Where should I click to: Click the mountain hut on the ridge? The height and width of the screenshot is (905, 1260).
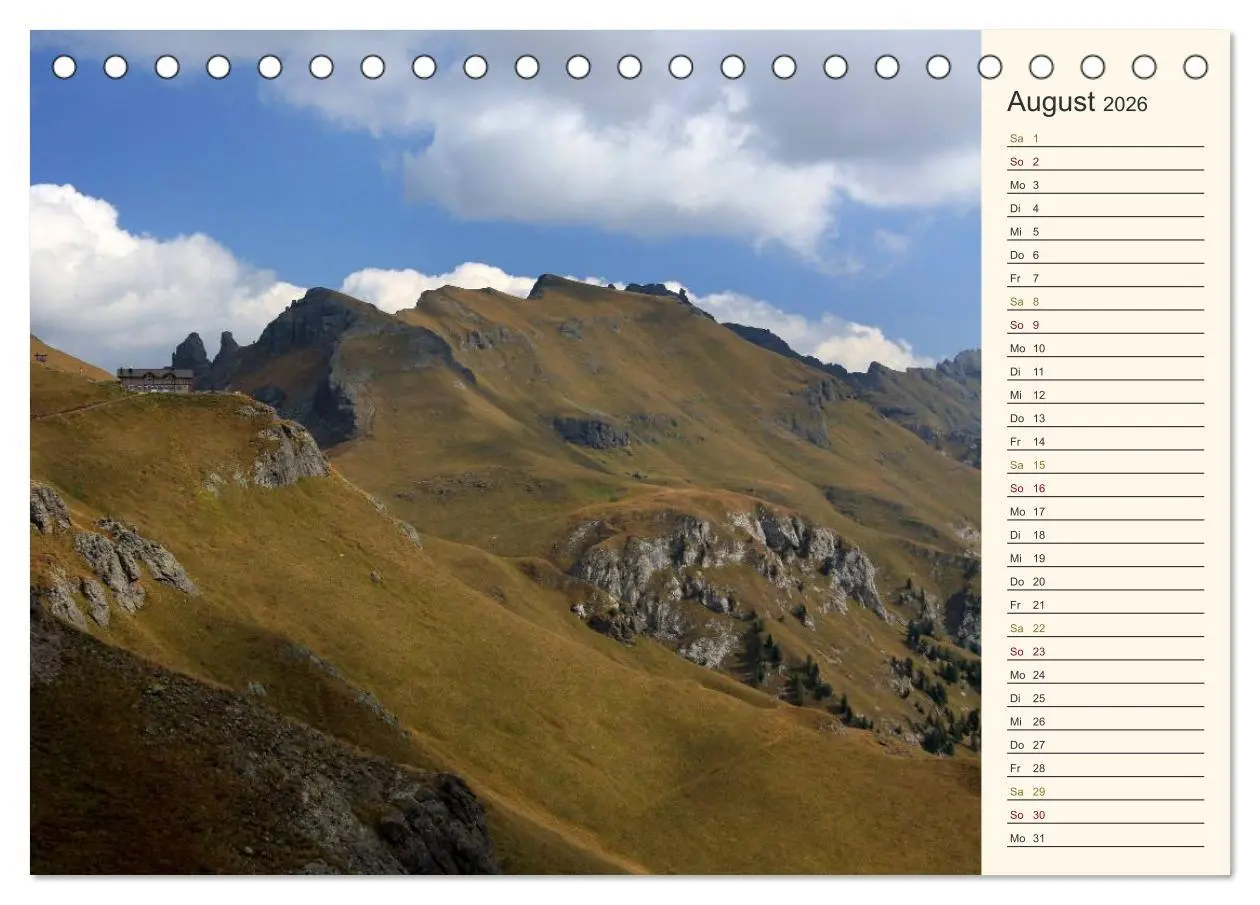(155, 379)
